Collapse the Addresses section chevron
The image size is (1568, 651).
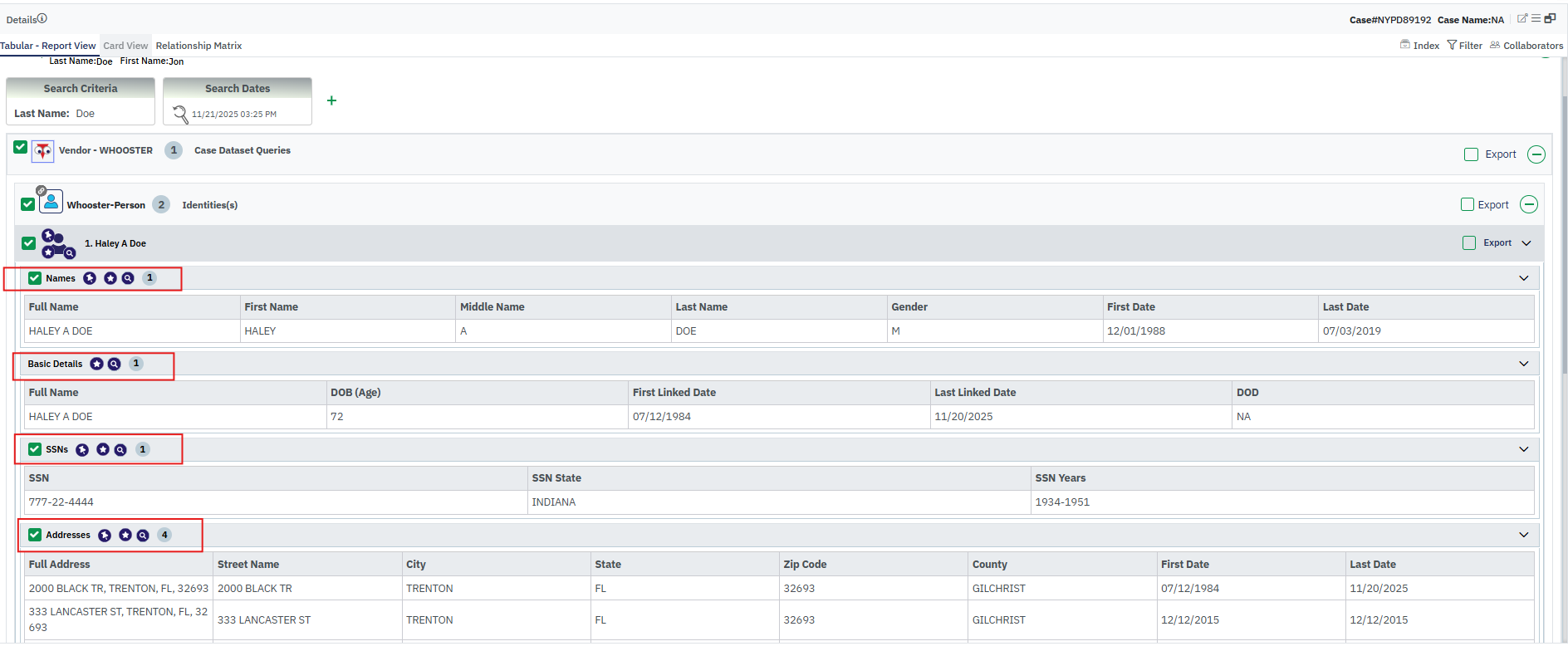coord(1524,535)
